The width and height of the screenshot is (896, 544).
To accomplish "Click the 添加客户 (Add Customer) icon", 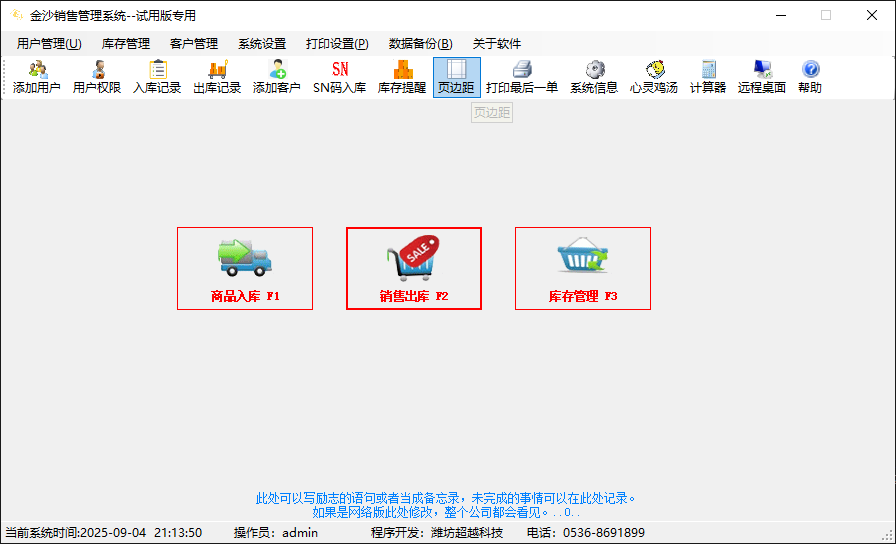I will [x=277, y=77].
